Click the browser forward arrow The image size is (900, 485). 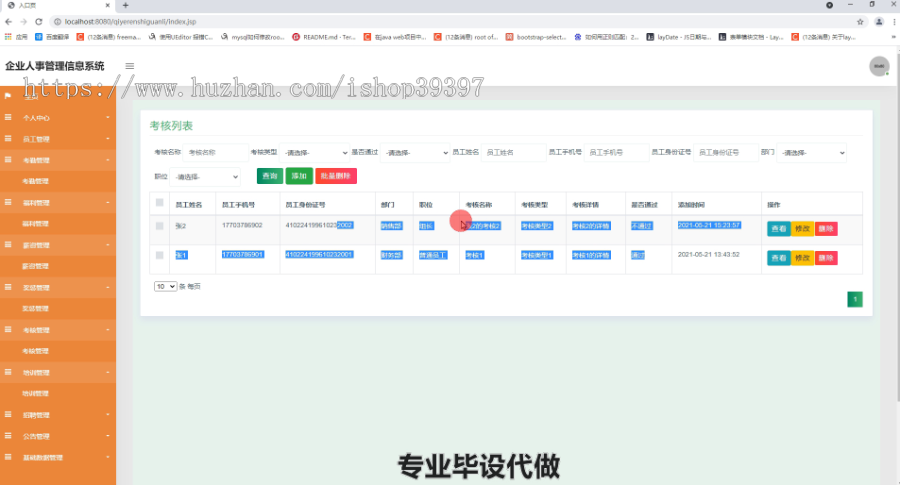pyautogui.click(x=24, y=22)
